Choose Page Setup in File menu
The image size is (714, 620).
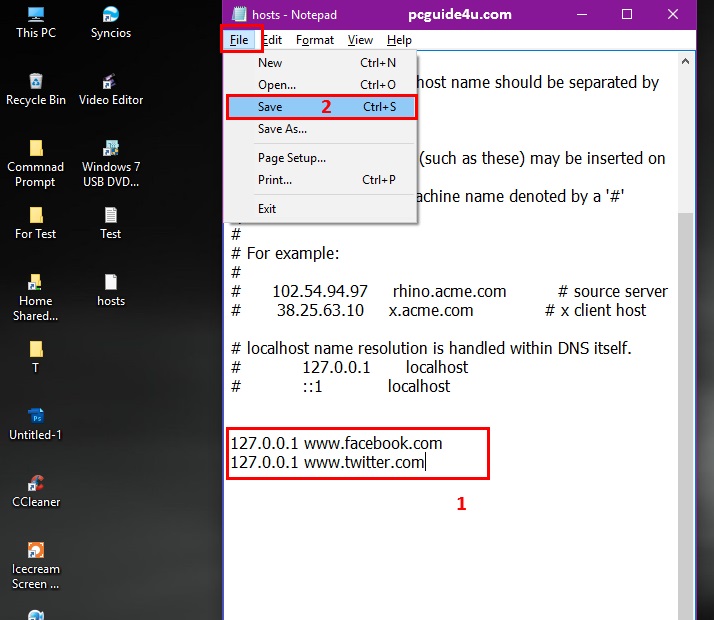[292, 158]
